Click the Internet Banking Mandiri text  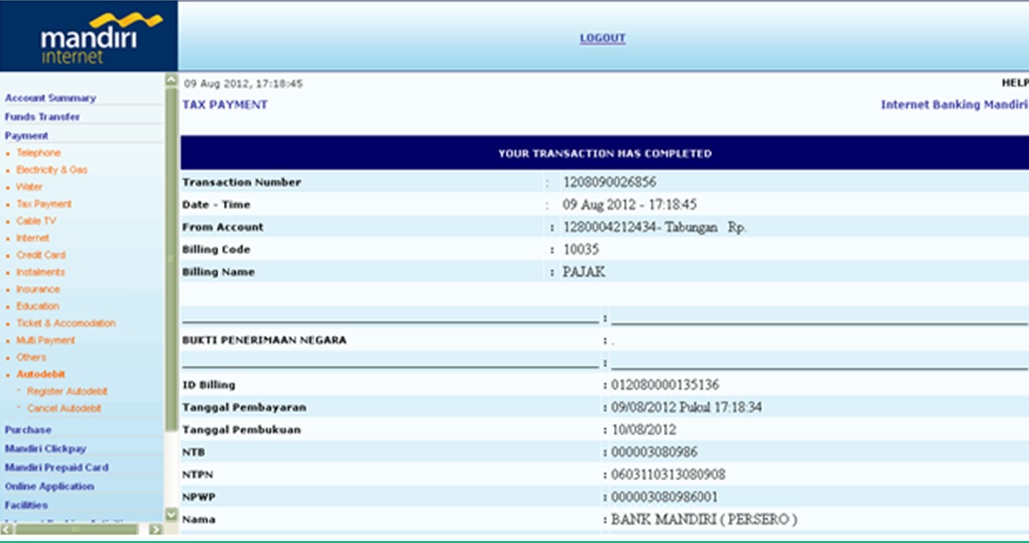click(954, 105)
